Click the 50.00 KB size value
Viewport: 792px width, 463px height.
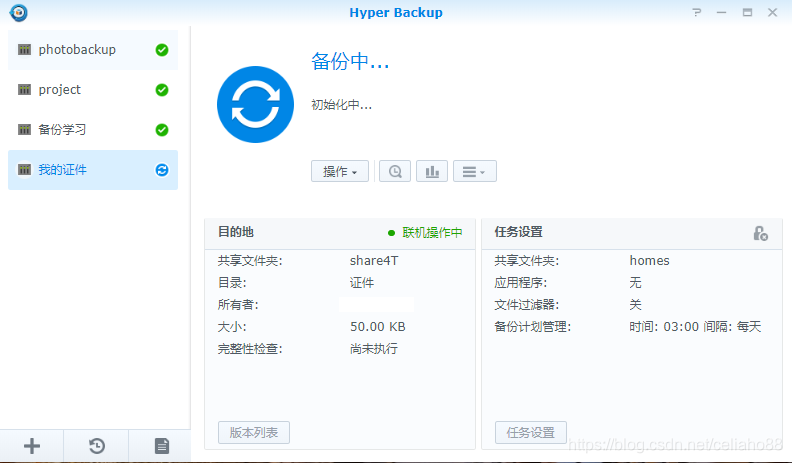[378, 327]
